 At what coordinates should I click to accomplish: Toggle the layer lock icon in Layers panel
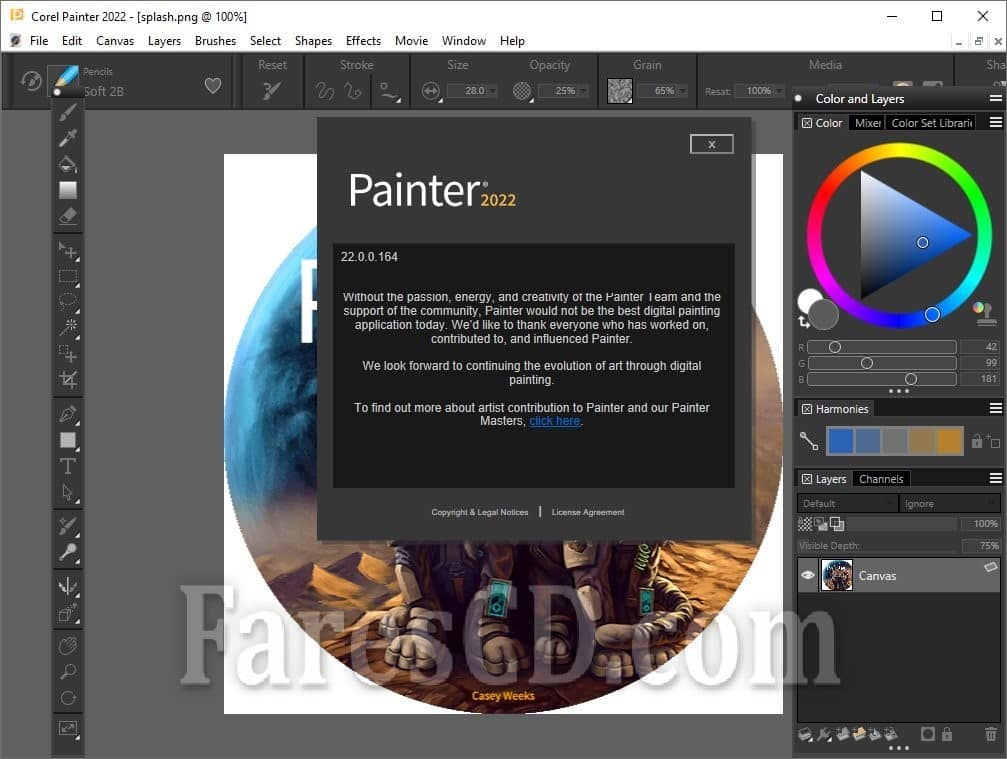(x=947, y=733)
